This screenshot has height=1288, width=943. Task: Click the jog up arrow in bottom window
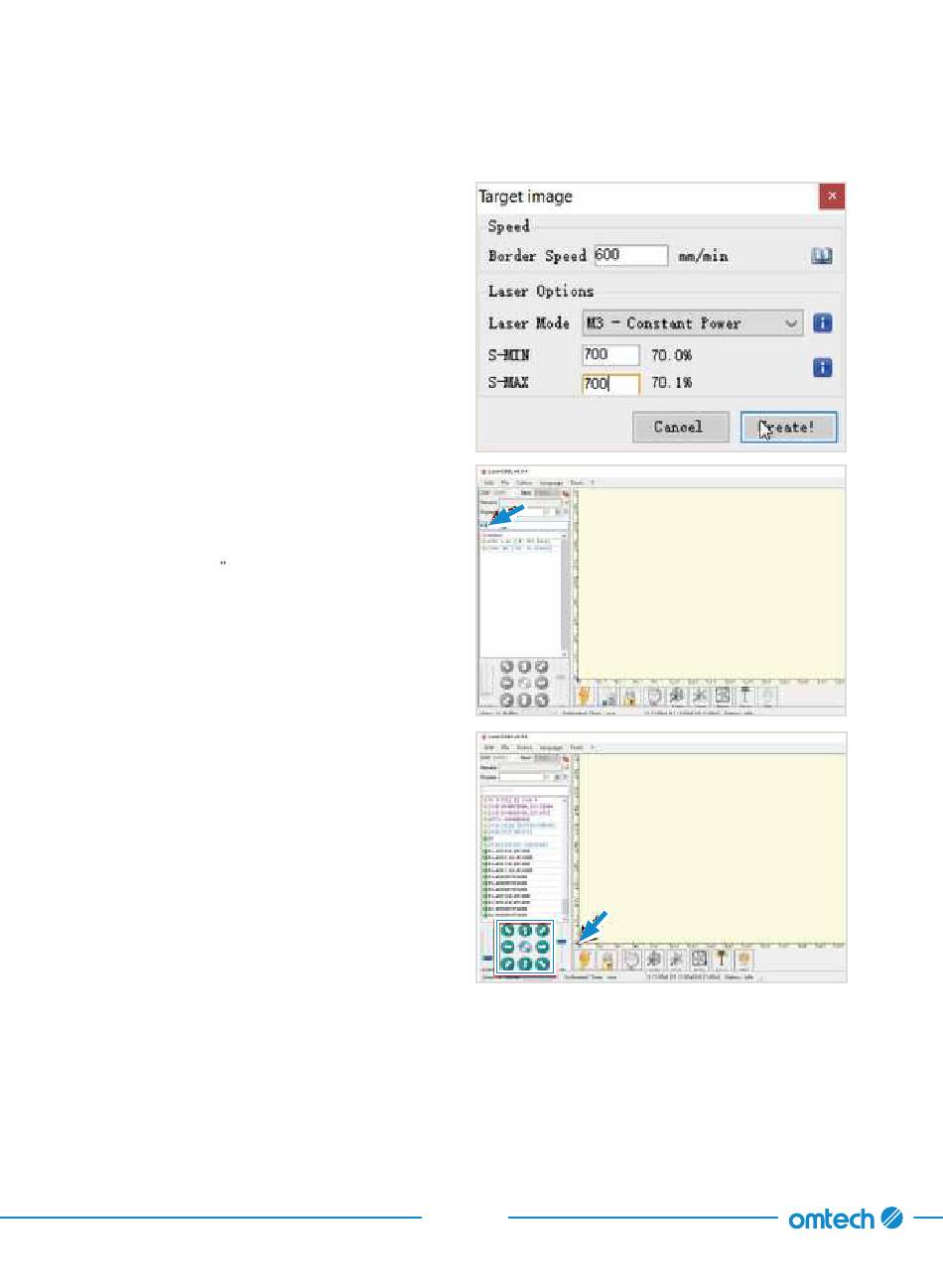[525, 930]
